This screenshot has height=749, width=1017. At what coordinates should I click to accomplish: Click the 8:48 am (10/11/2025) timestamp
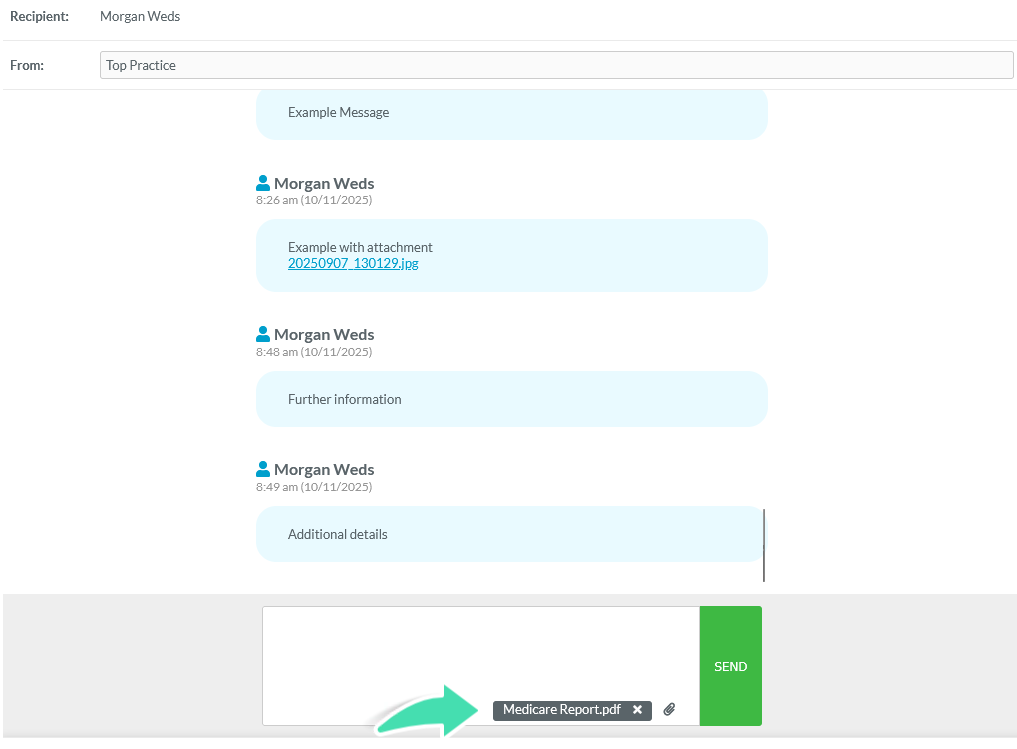click(314, 351)
